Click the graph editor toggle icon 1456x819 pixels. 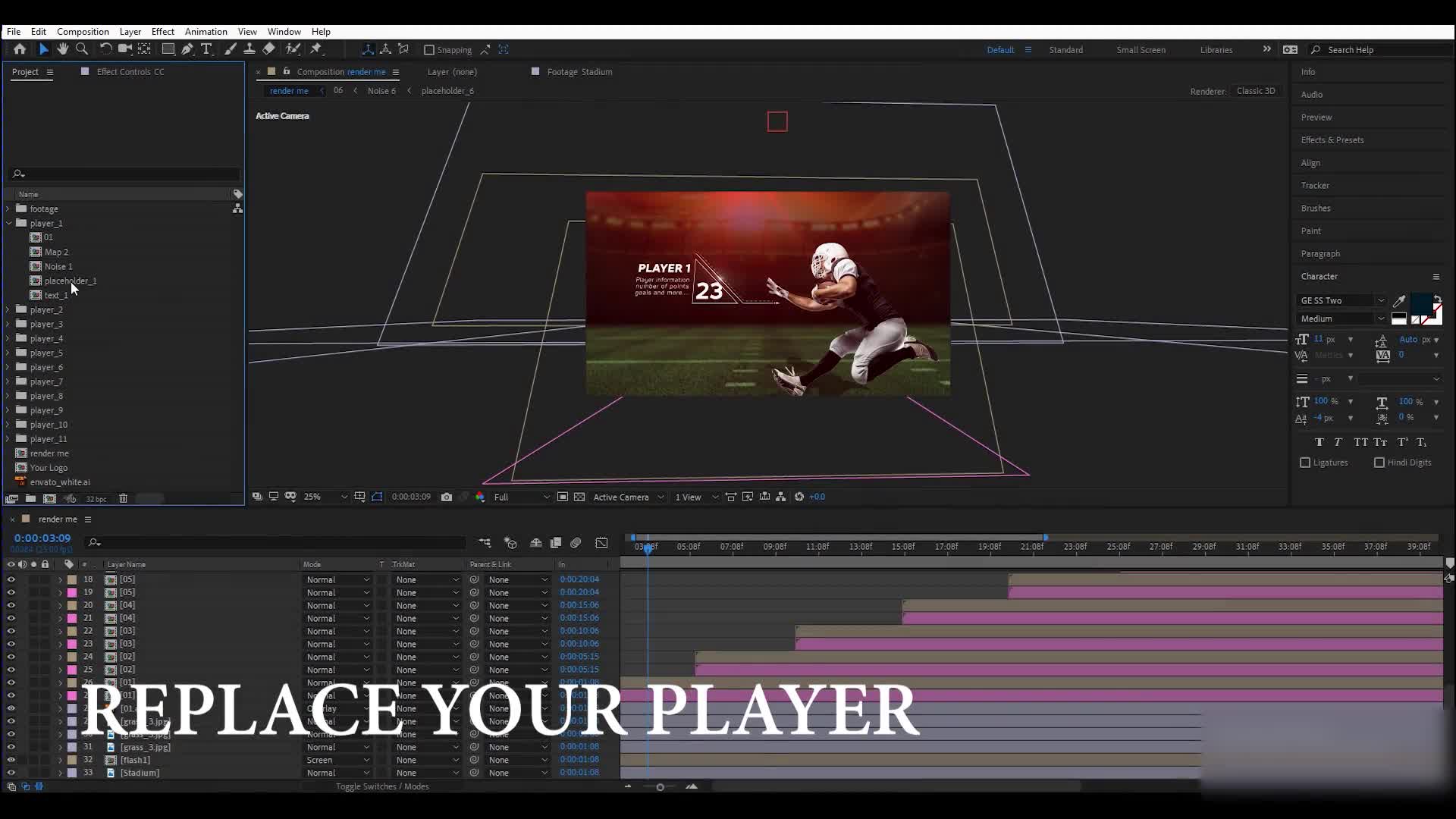[x=601, y=543]
